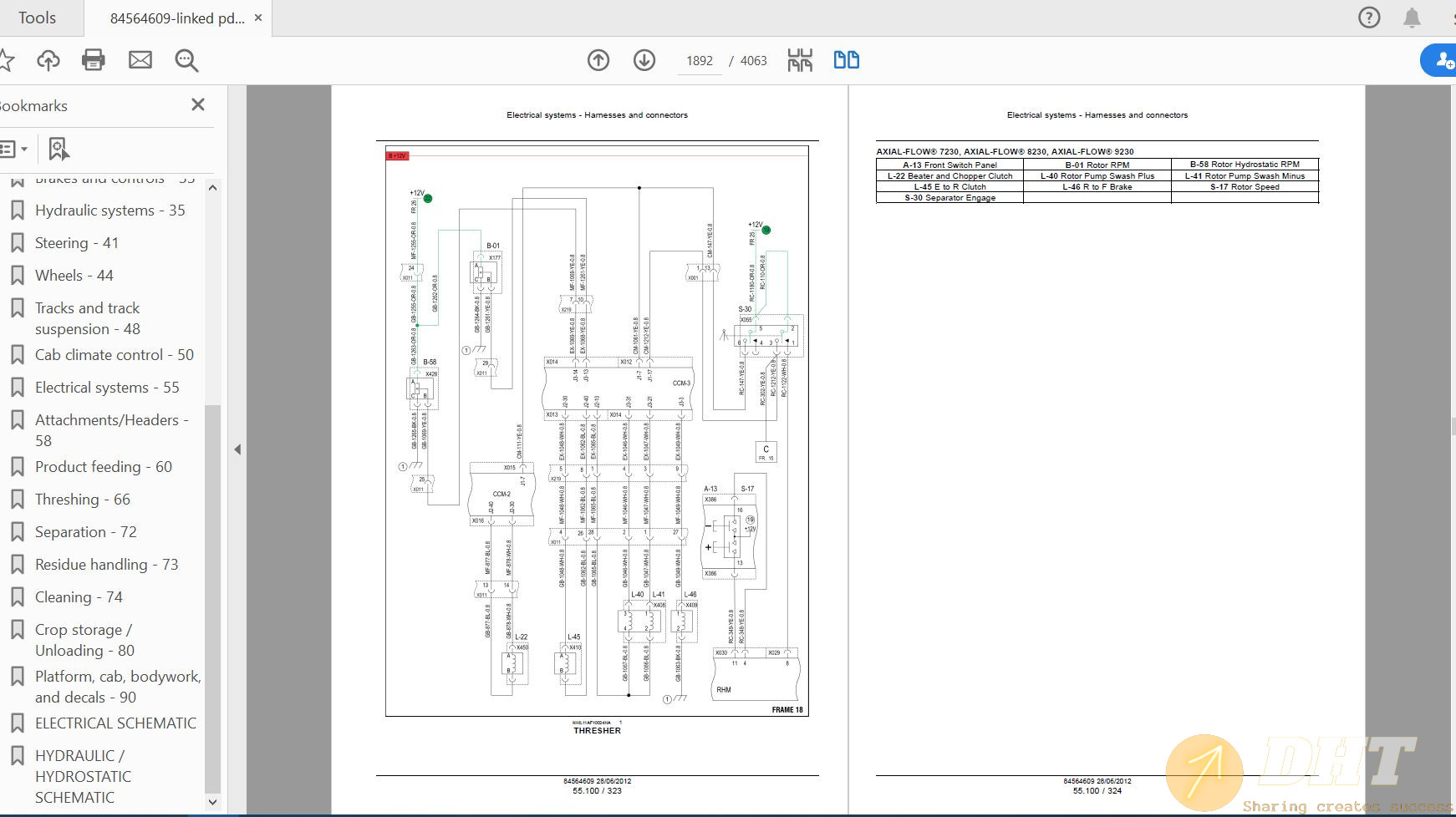The height and width of the screenshot is (817, 1456).
Task: Open Residue handling - 73 bookmark
Action: tap(106, 565)
